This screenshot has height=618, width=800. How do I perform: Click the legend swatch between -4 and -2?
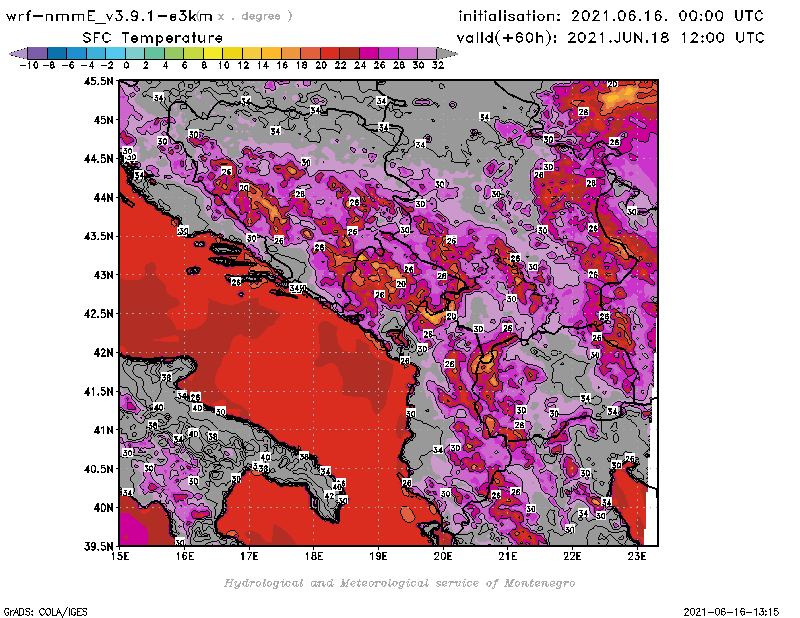pos(96,53)
